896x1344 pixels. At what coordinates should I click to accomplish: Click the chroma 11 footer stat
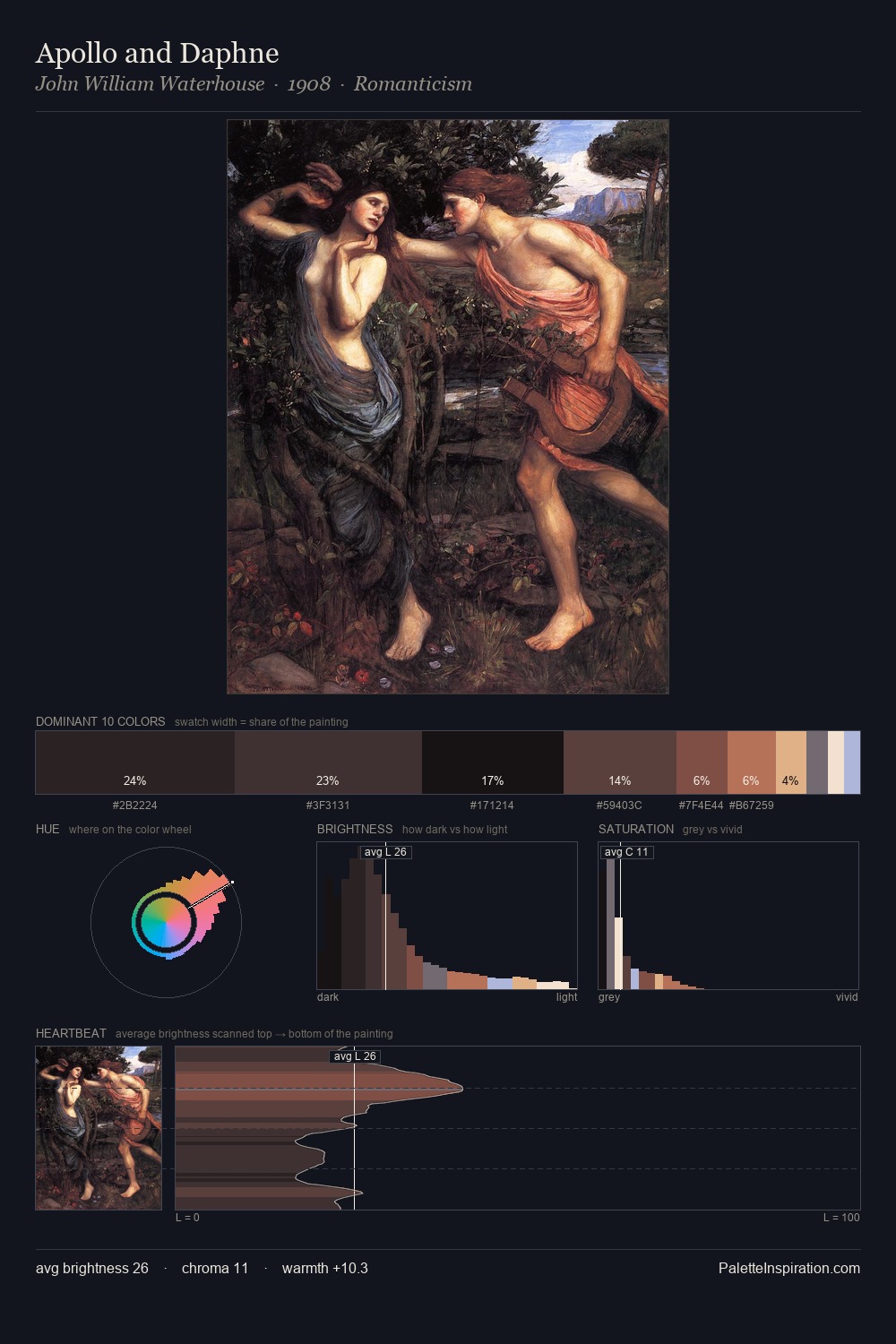click(x=215, y=1269)
